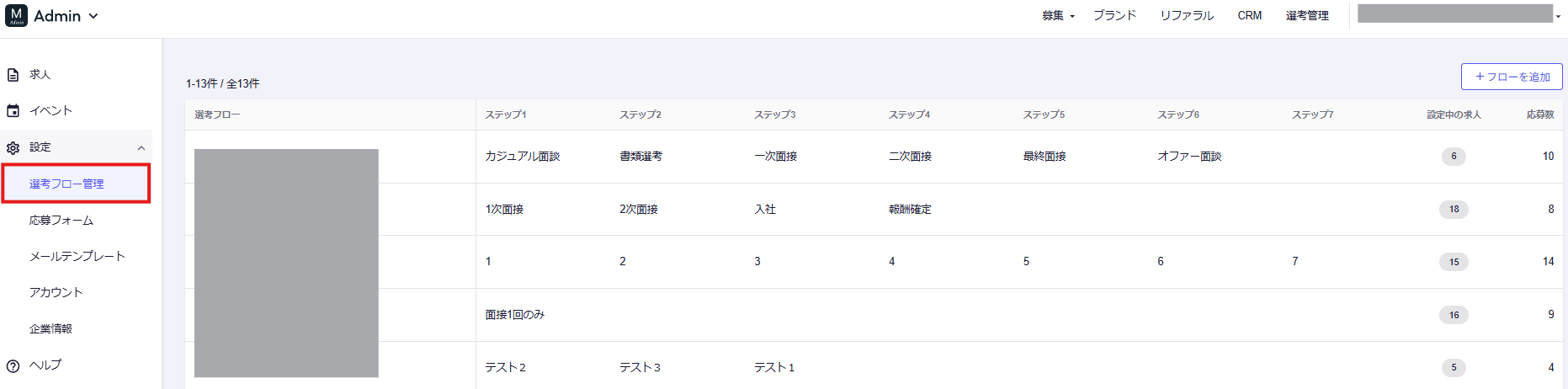Screen dimensions: 1568x389
Task: Open 企業情報 settings page
Action: pos(51,328)
